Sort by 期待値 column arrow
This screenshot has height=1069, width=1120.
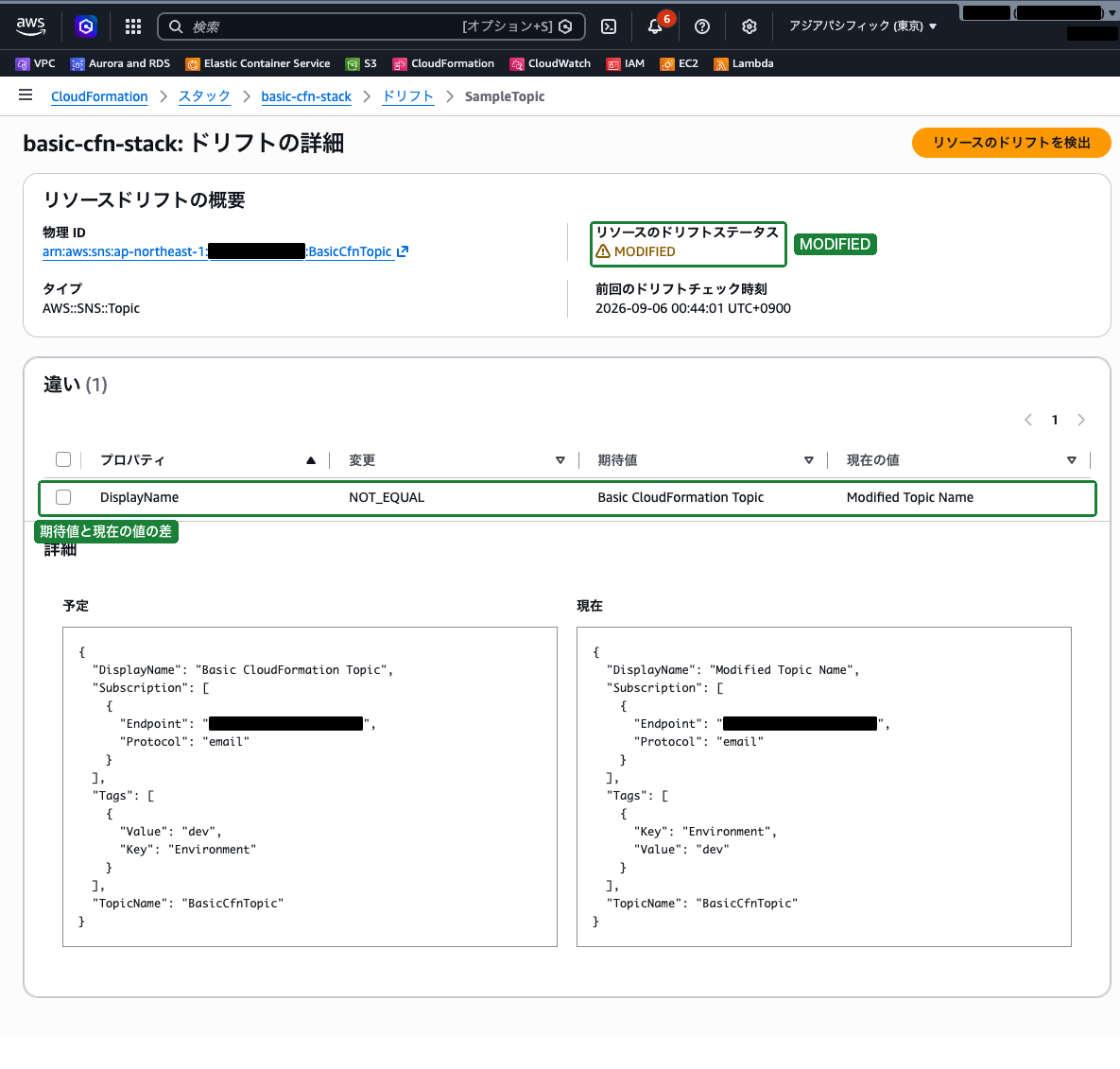coord(808,460)
